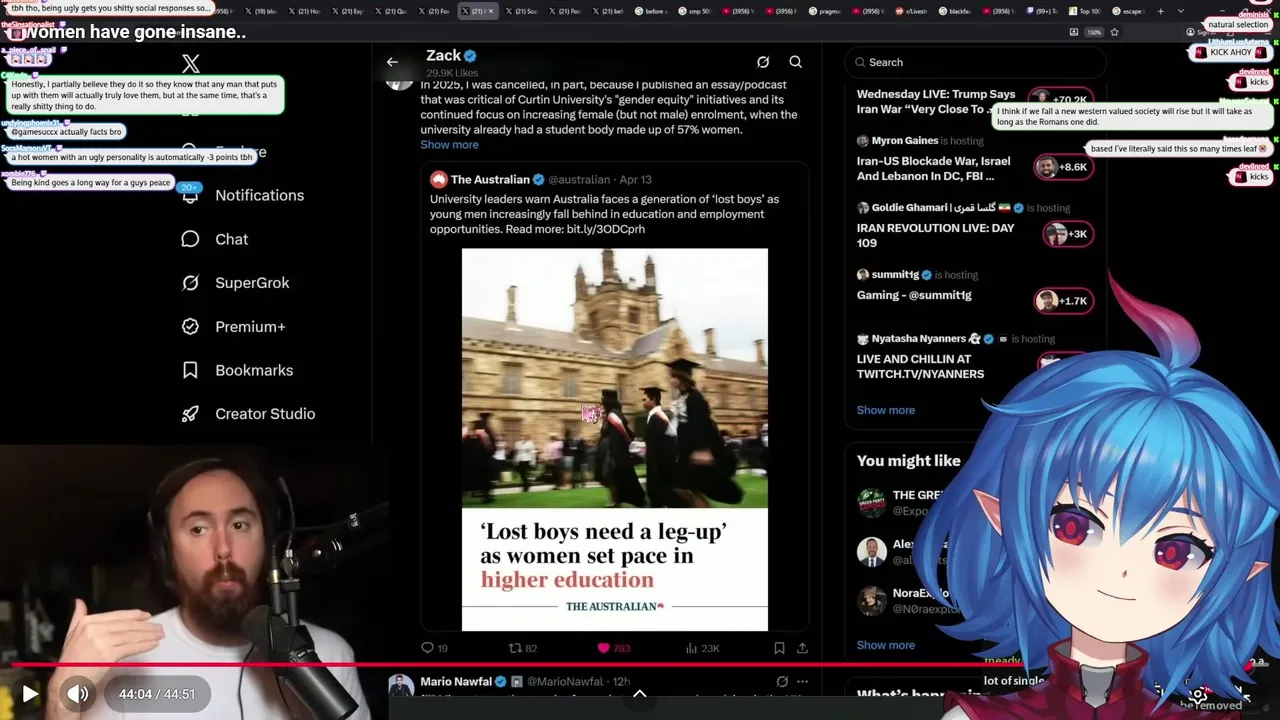Open IRAN REVOLUTION LIVE: DAY 109 broadcast
This screenshot has width=1280, height=720.
(x=935, y=235)
